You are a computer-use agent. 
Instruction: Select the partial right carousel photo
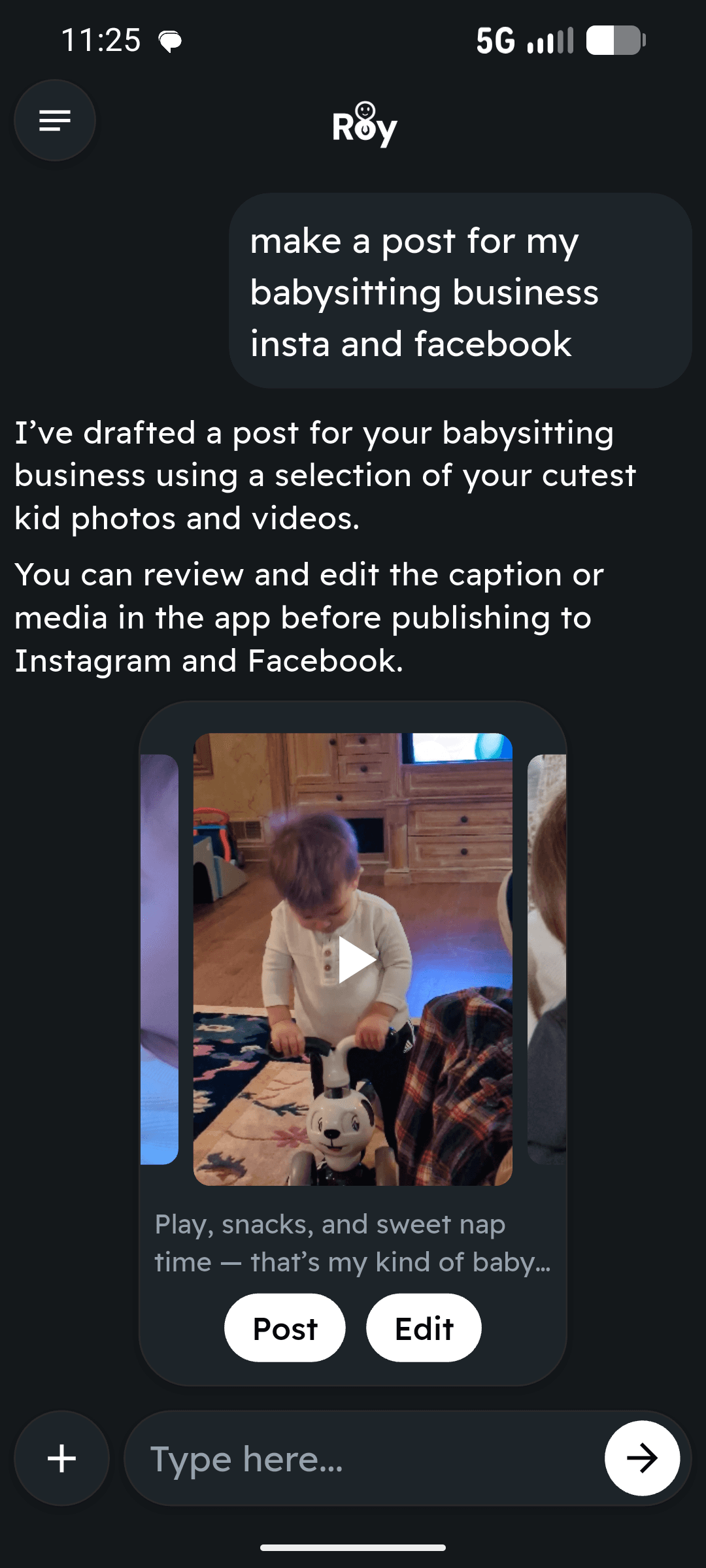click(546, 959)
